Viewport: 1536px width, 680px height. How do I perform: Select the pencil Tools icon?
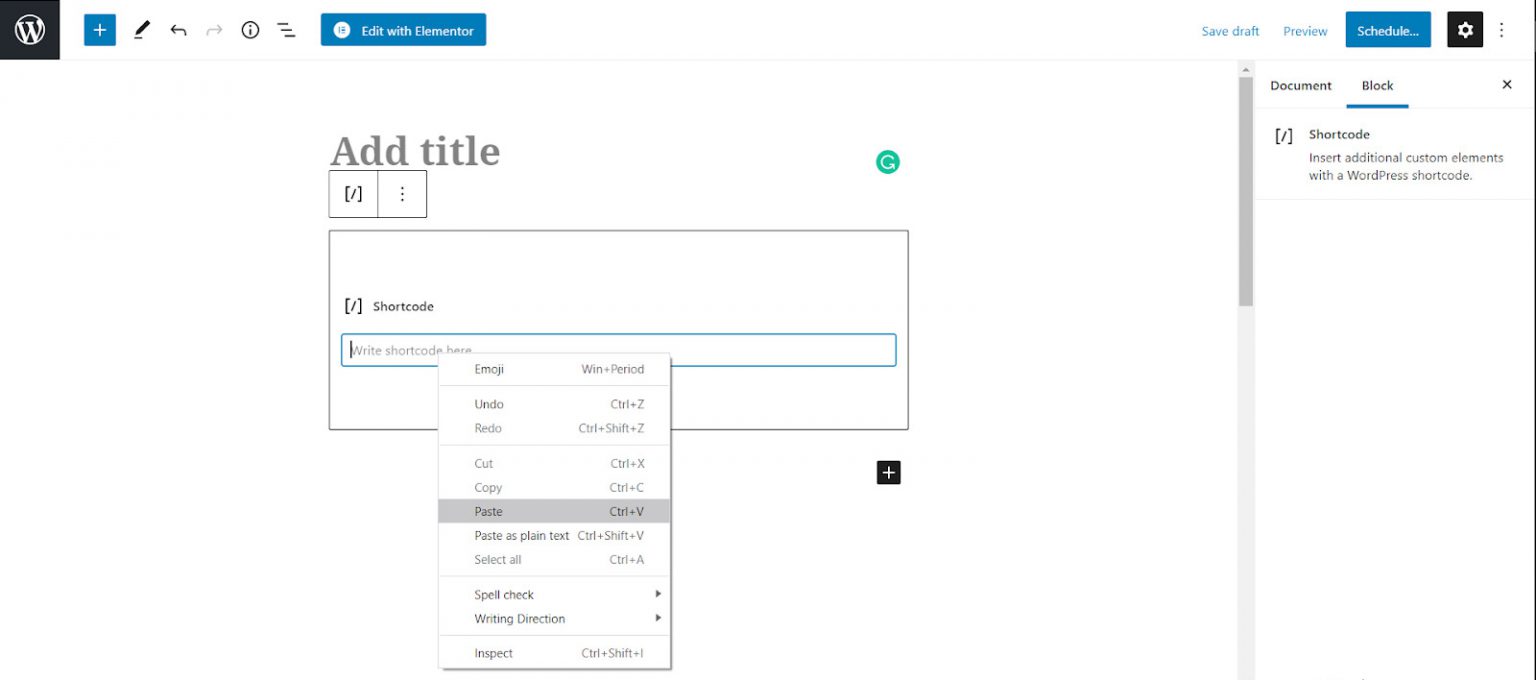142,30
